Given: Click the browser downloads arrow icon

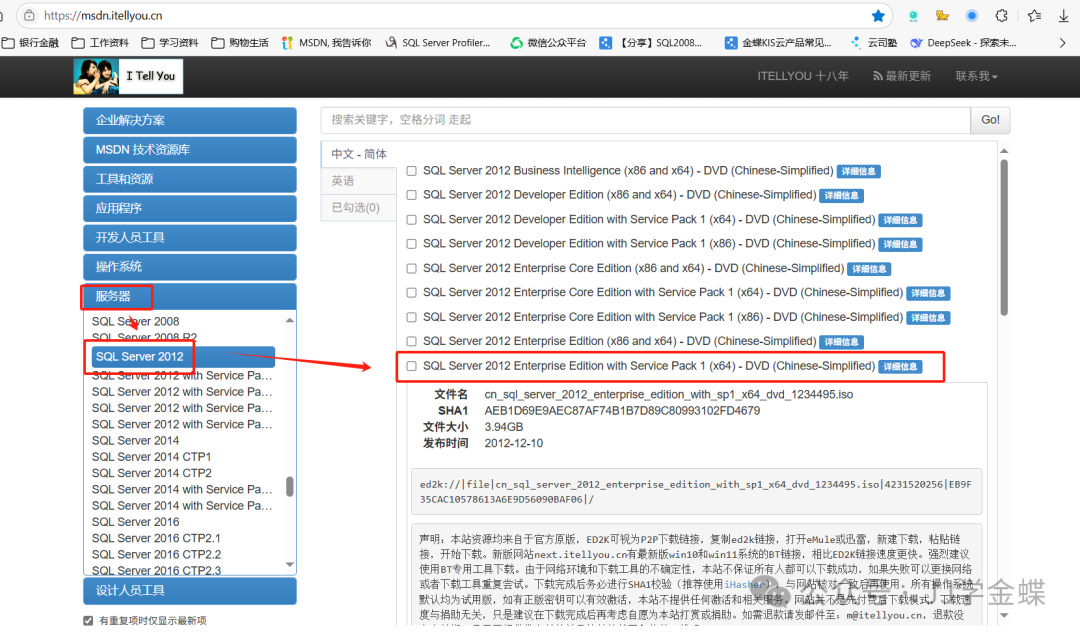Looking at the screenshot, I should (x=1063, y=16).
